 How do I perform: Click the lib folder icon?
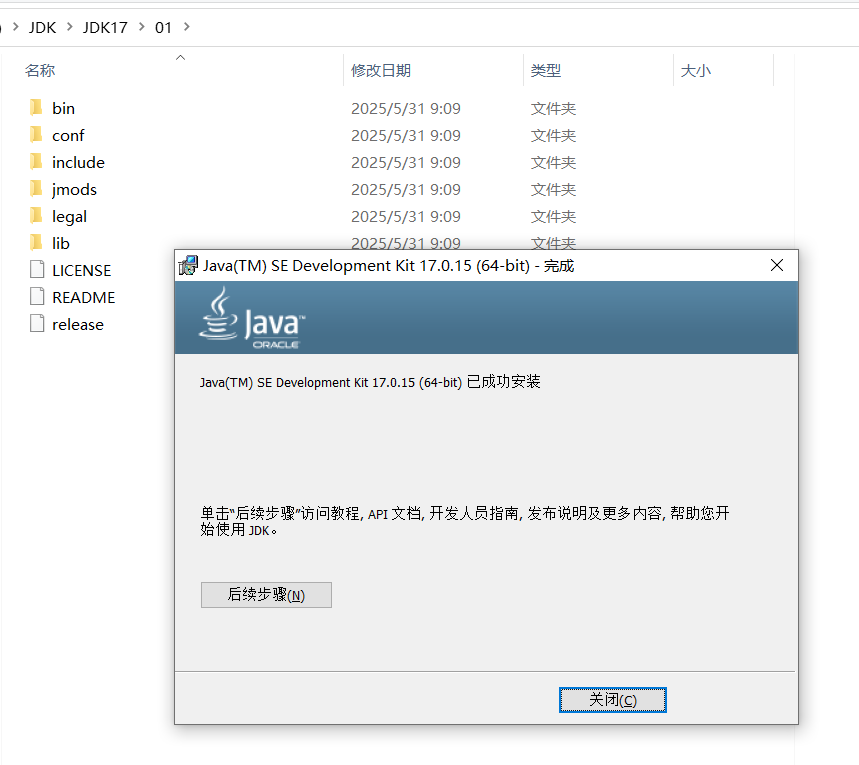[36, 243]
